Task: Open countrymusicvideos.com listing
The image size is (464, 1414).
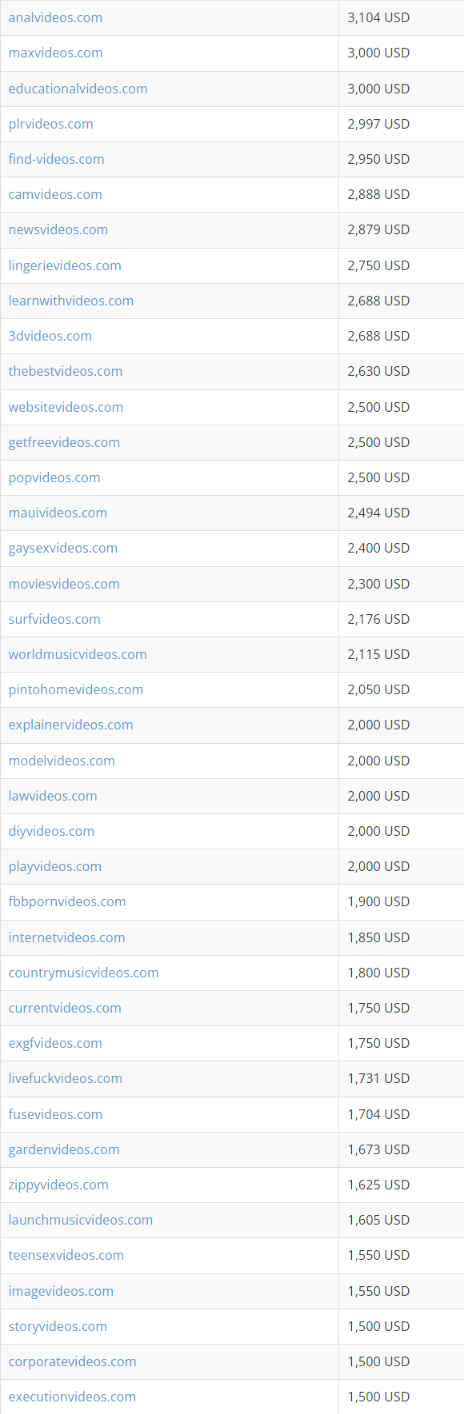Action: (83, 973)
